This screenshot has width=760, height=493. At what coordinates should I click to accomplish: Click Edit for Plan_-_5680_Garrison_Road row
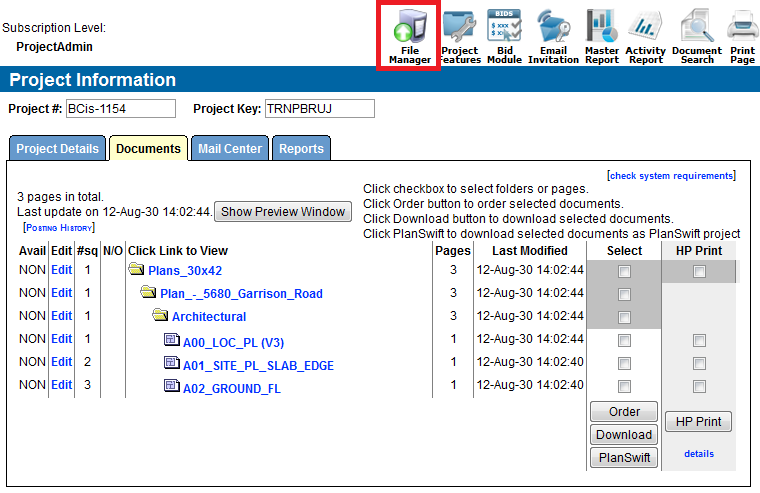tap(62, 293)
